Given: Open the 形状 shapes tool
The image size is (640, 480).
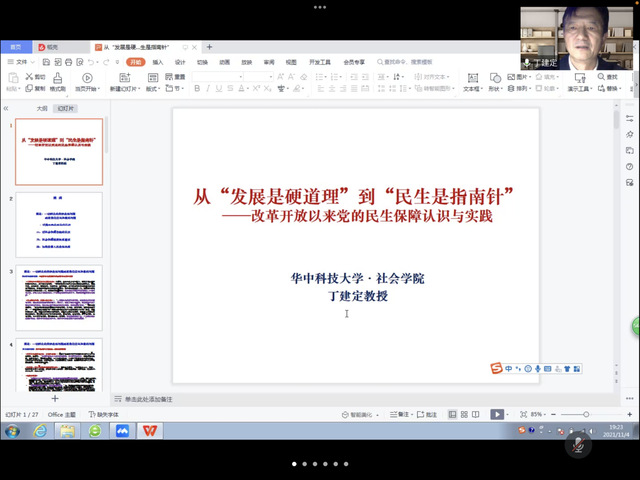Looking at the screenshot, I should coord(495,76).
